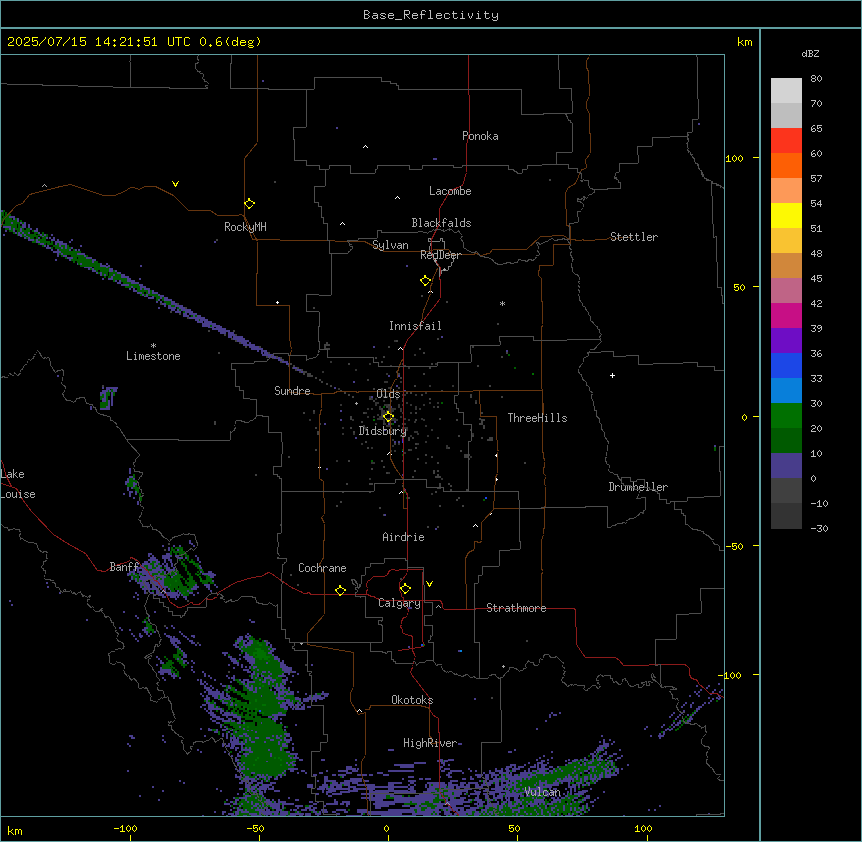The image size is (862, 842).
Task: Click the HighRiver label
Action: click(430, 743)
